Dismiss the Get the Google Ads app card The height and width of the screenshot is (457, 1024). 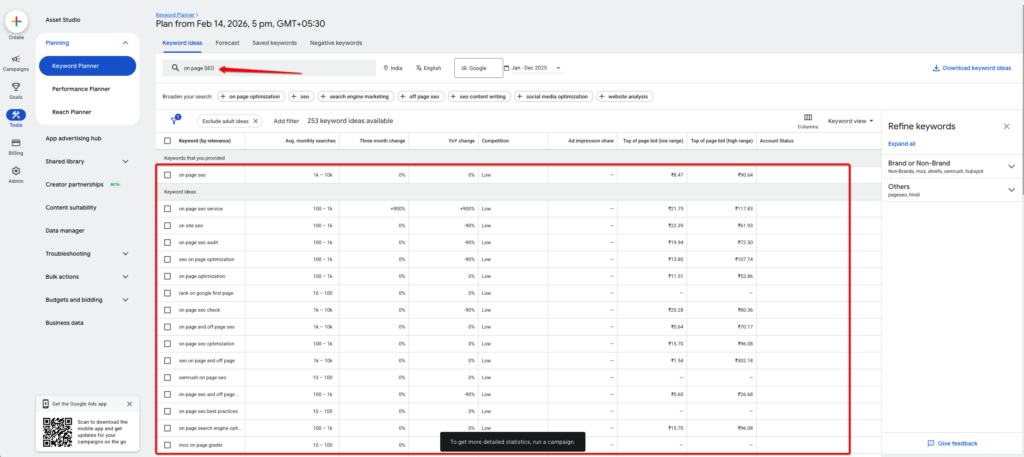[x=129, y=404]
